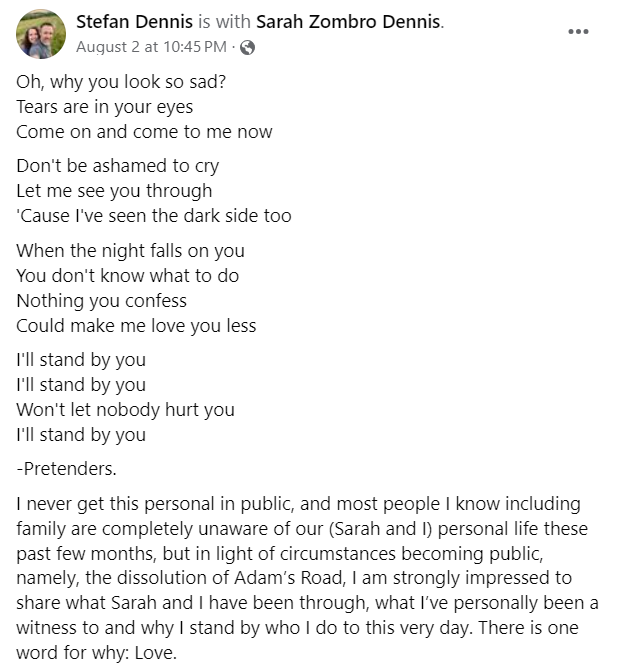This screenshot has width=620, height=670.
Task: Click "'Cause I've seen the dark side too"
Action: point(154,216)
